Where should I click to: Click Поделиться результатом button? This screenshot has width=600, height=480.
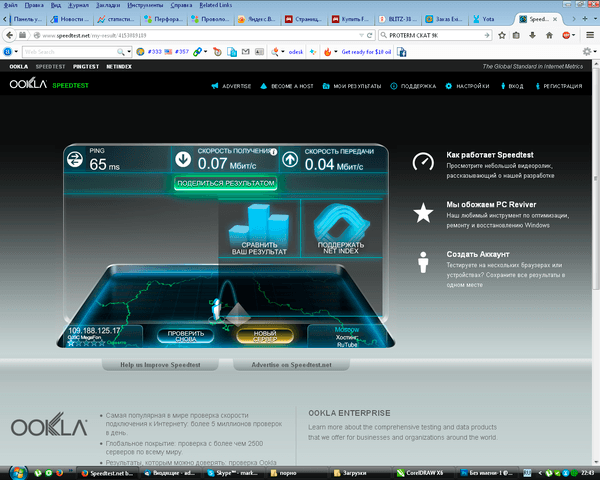click(226, 183)
